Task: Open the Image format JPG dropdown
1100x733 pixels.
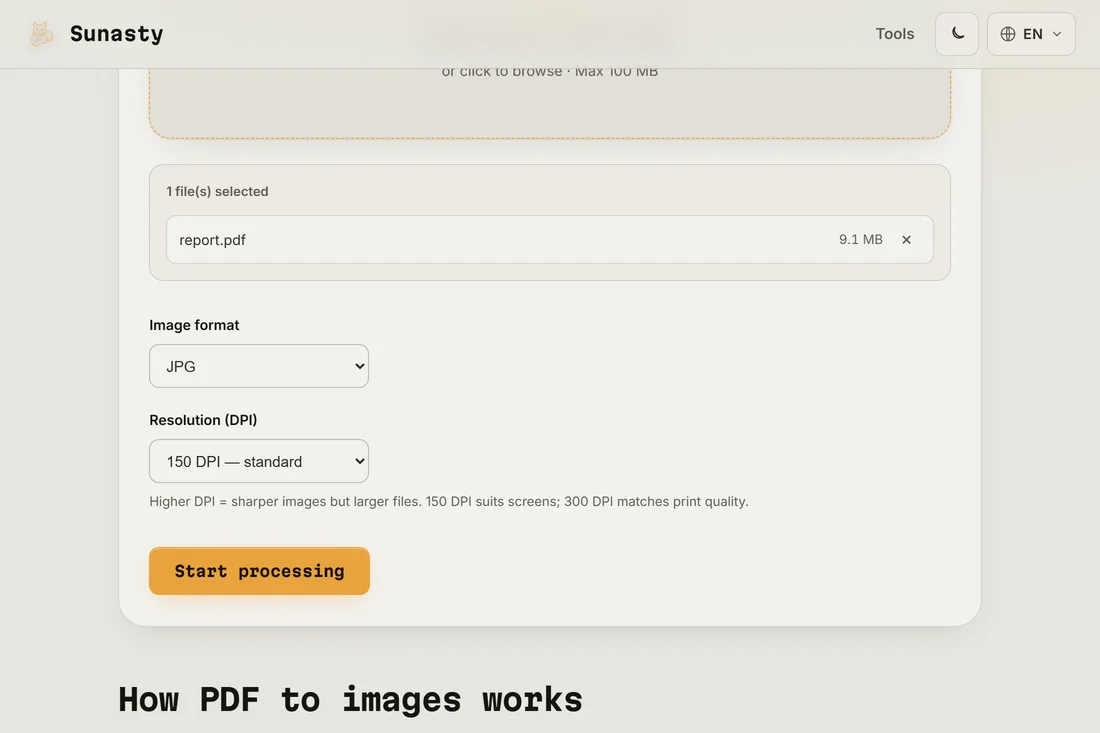Action: tap(259, 365)
